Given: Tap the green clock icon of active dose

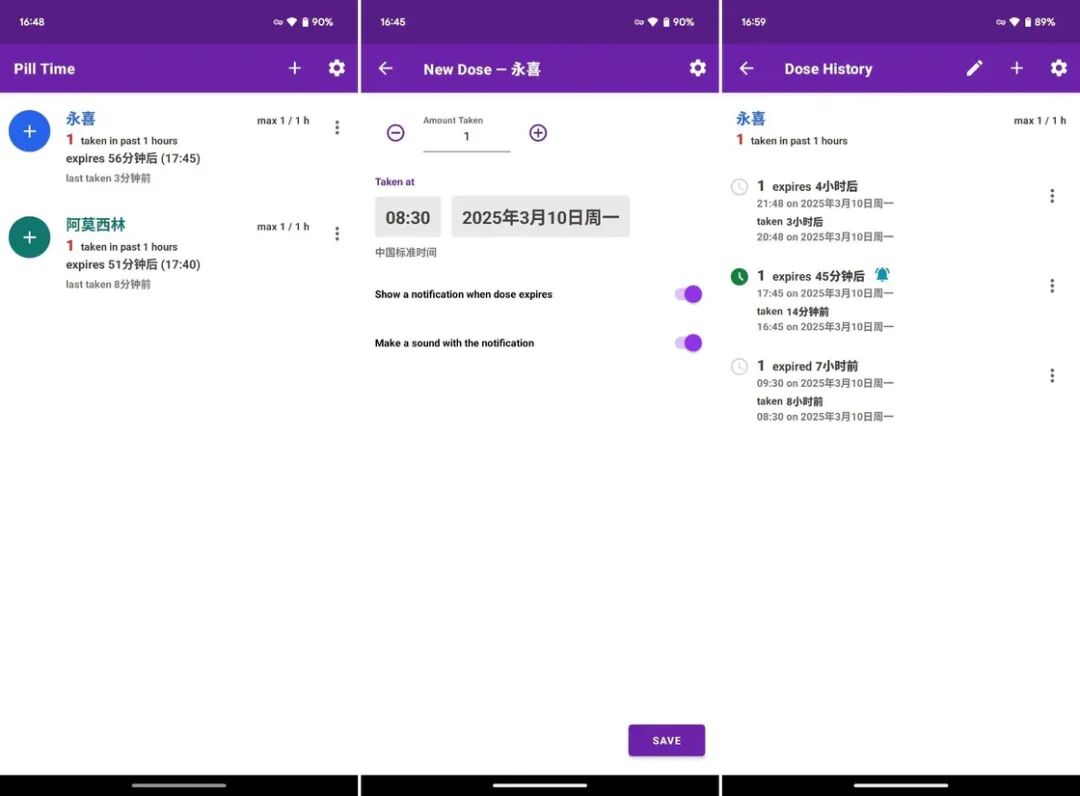Looking at the screenshot, I should click(x=739, y=277).
